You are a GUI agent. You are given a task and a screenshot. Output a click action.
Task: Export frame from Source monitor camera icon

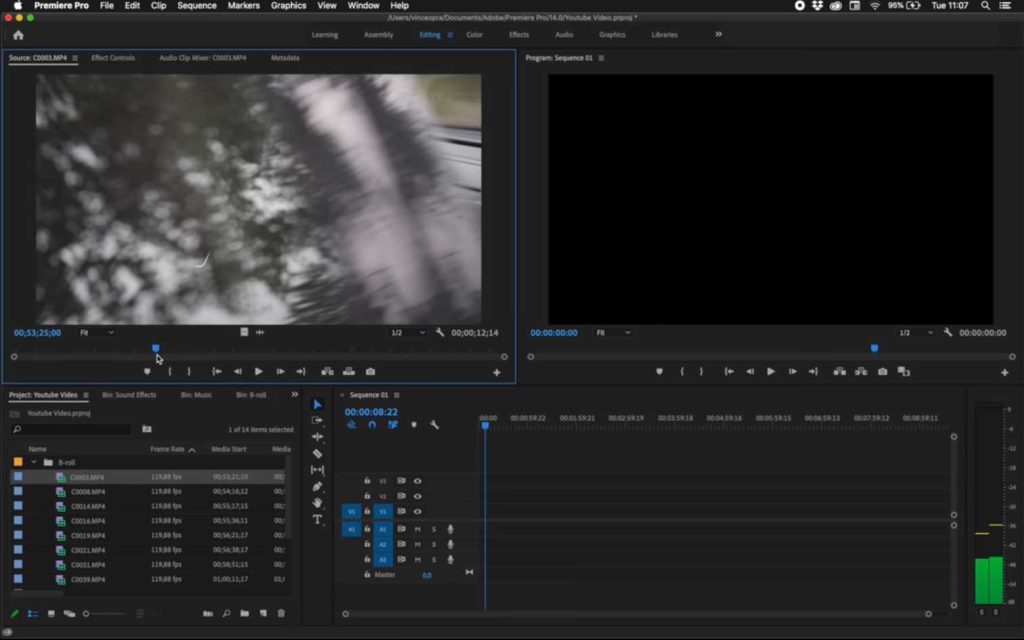pyautogui.click(x=370, y=372)
